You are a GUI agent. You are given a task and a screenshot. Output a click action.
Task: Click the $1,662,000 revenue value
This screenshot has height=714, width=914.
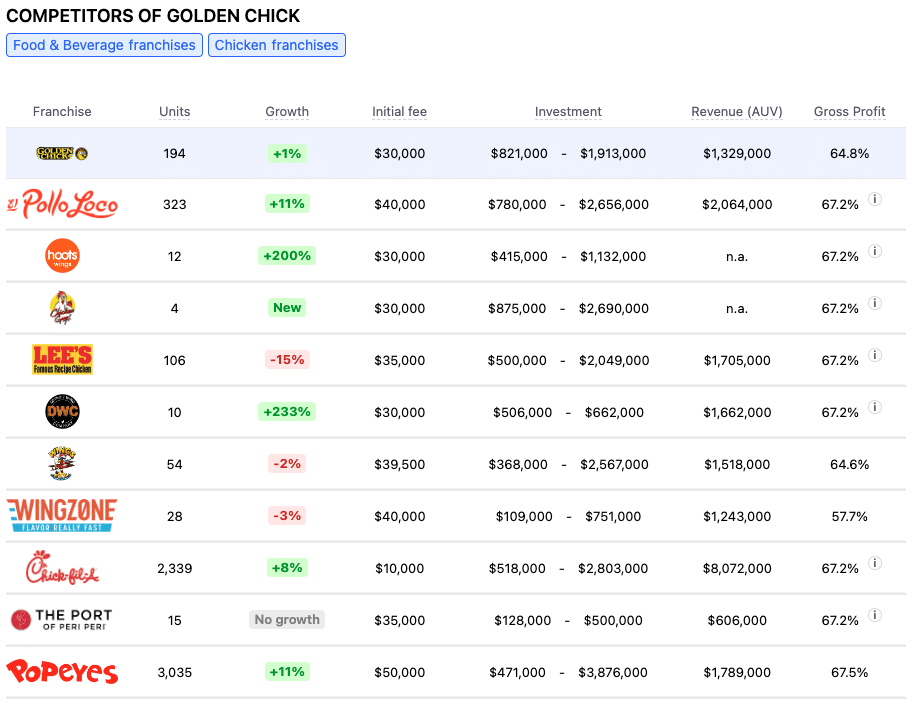(x=737, y=413)
